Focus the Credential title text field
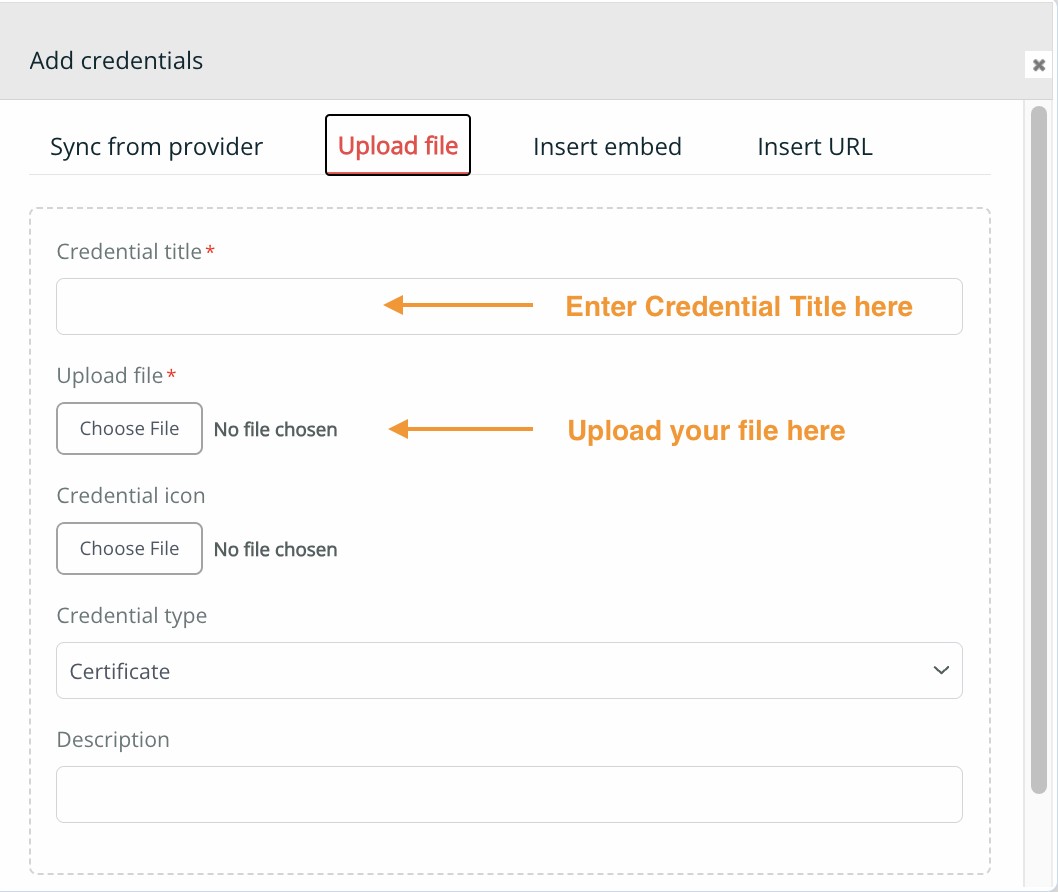Viewport: 1058px width, 892px height. point(509,306)
